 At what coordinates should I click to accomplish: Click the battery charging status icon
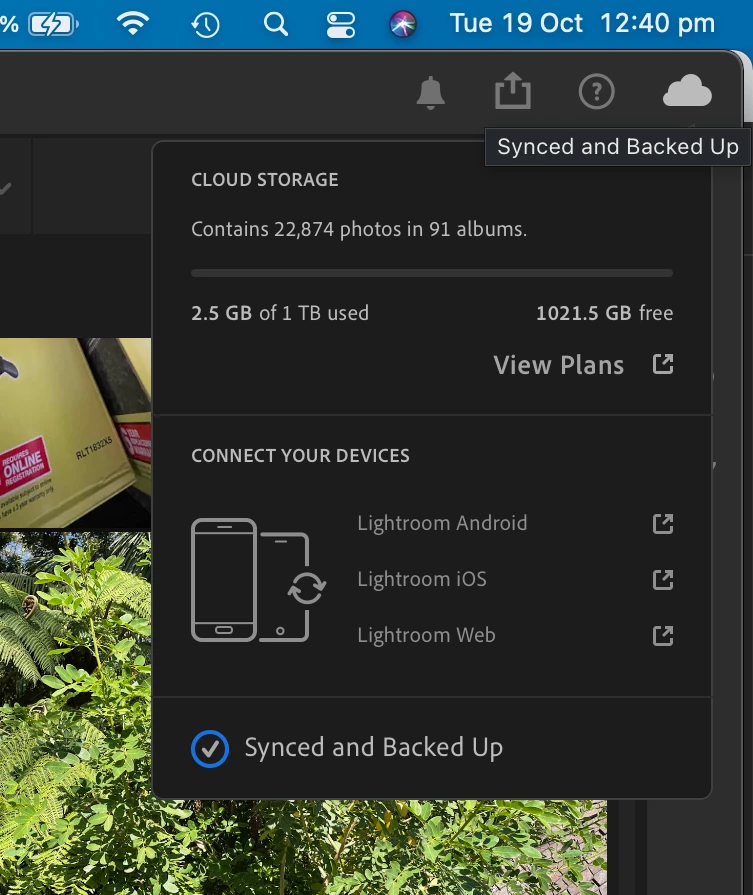coord(53,25)
